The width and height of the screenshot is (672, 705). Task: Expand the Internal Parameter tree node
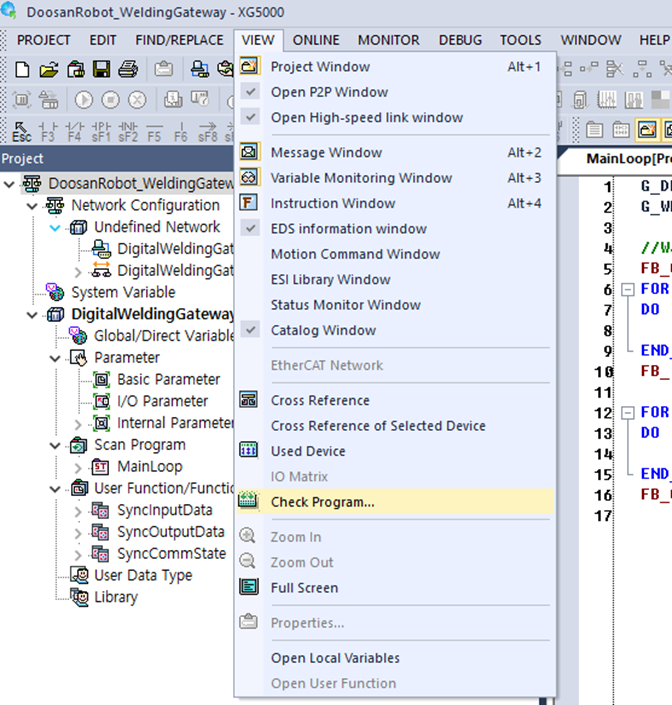click(x=79, y=424)
